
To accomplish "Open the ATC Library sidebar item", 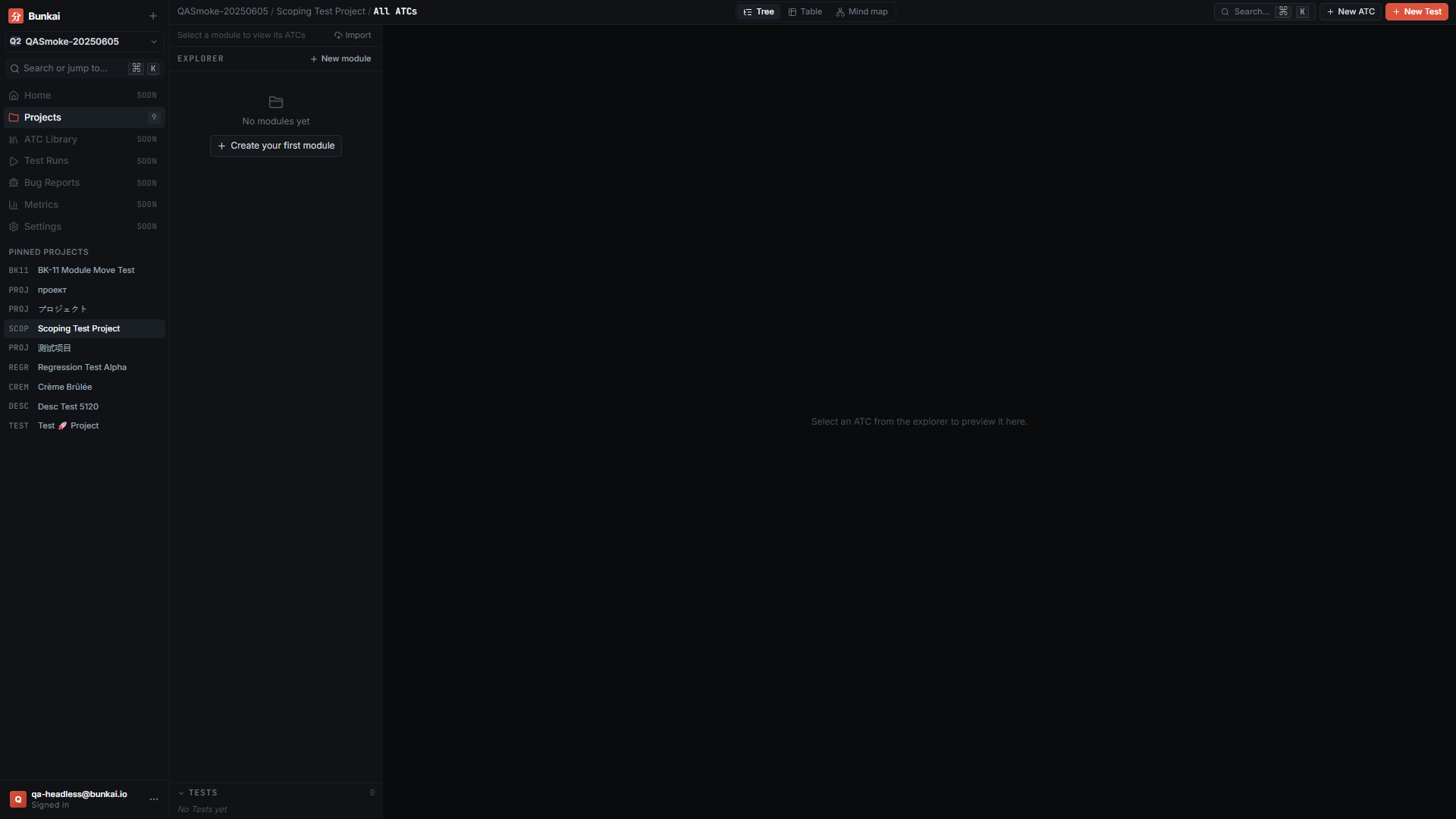I will (84, 140).
